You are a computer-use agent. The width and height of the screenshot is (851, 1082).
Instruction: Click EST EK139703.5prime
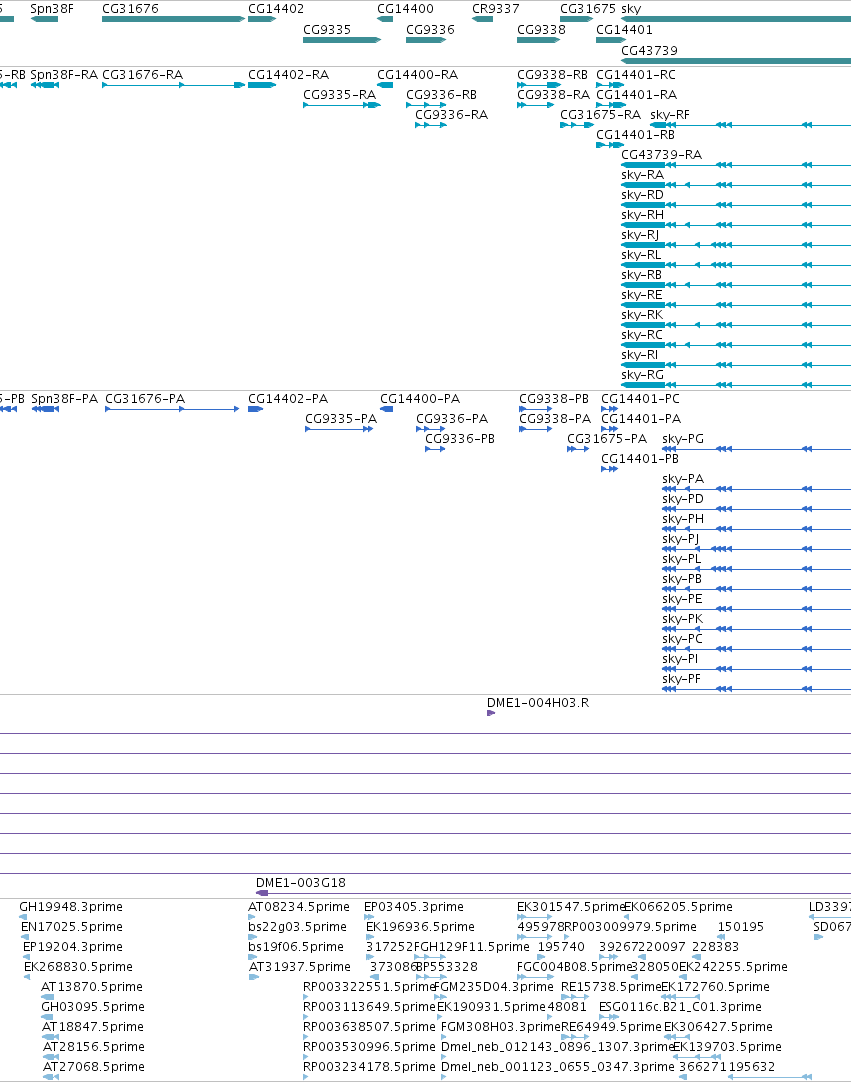[727, 1047]
